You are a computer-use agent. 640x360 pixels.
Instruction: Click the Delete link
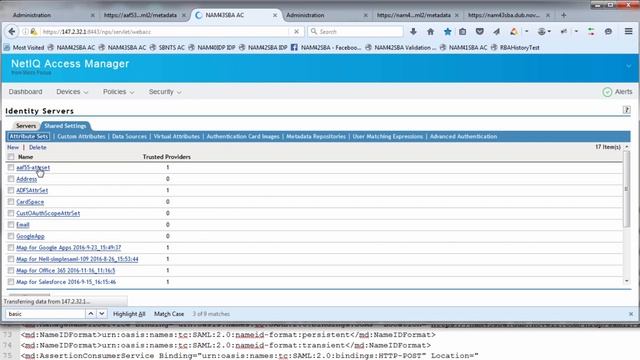(x=38, y=147)
